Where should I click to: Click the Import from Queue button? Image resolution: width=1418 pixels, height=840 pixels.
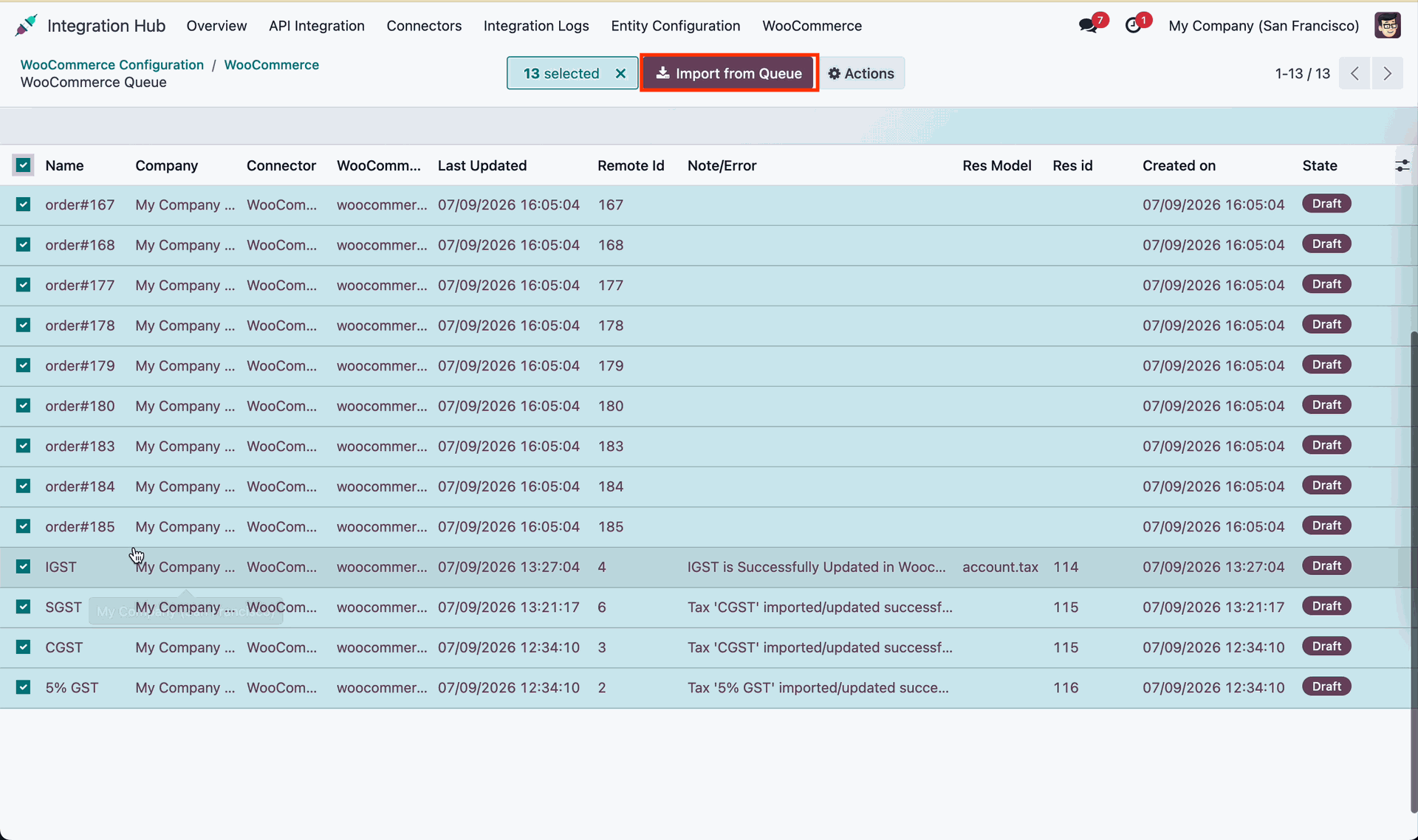[x=730, y=73]
